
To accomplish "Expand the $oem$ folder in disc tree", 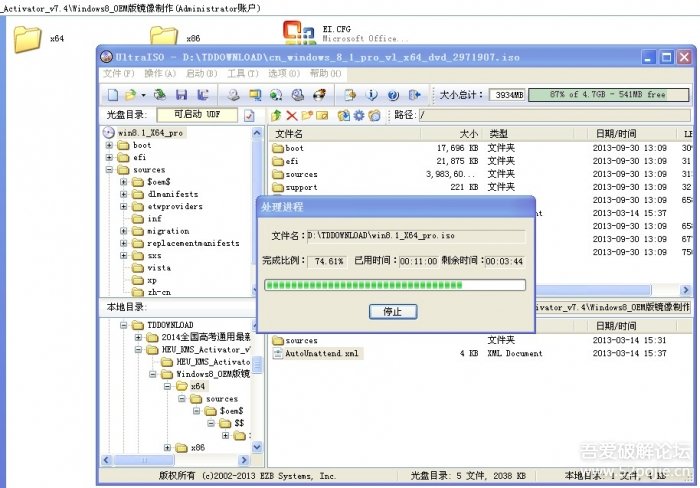I will (124, 182).
